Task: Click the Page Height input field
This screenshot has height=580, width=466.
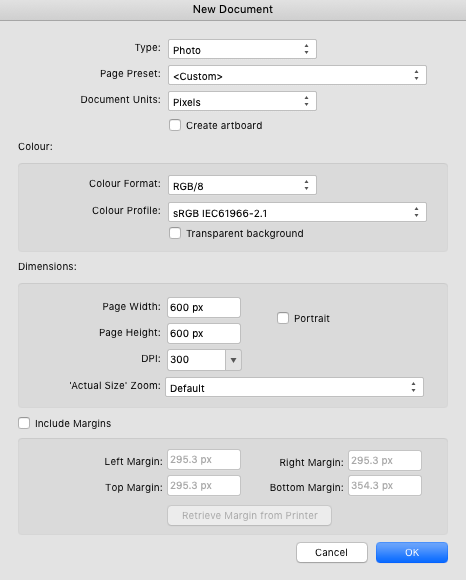Action: 204,333
